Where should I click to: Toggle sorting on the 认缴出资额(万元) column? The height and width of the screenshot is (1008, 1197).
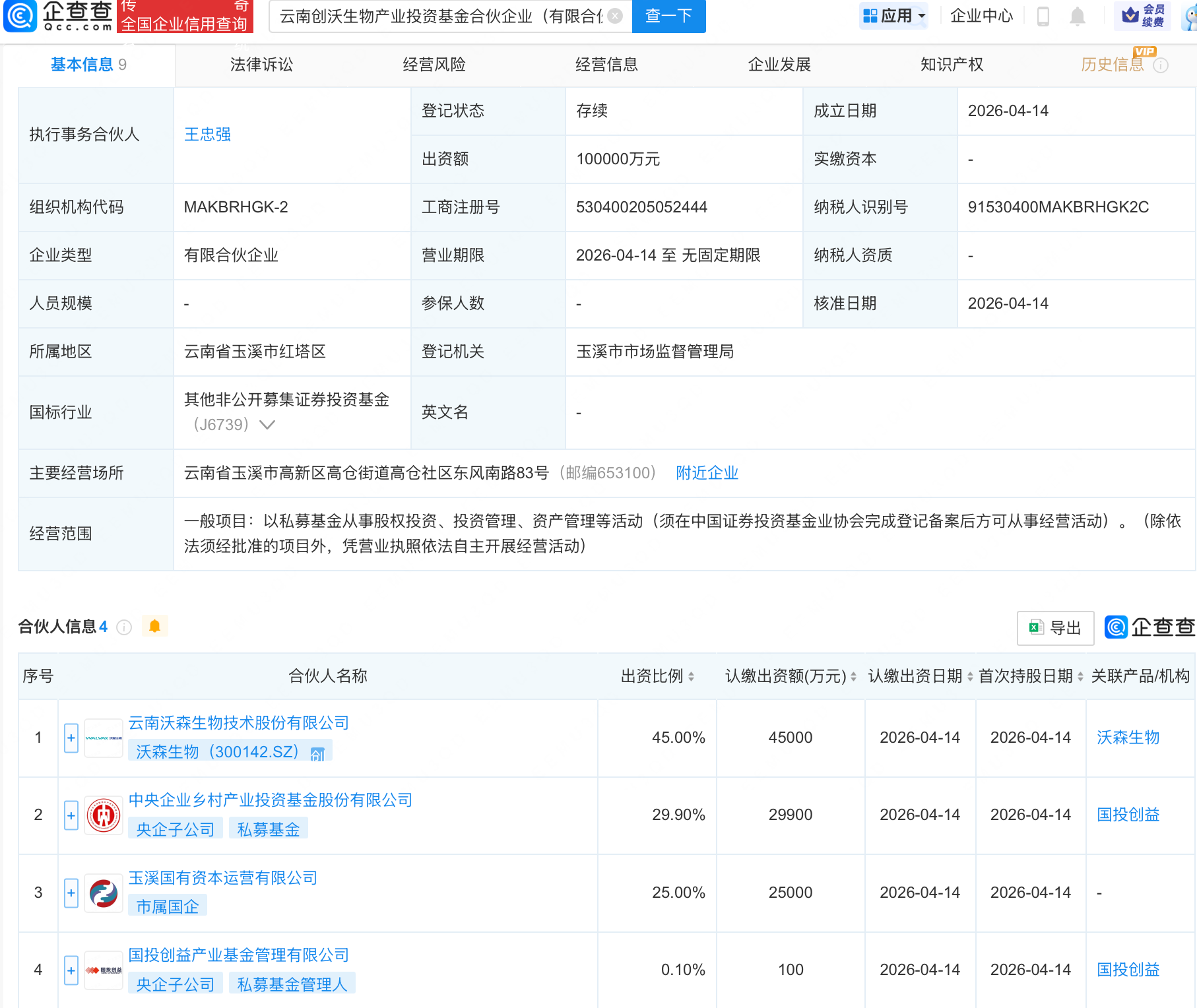[854, 676]
